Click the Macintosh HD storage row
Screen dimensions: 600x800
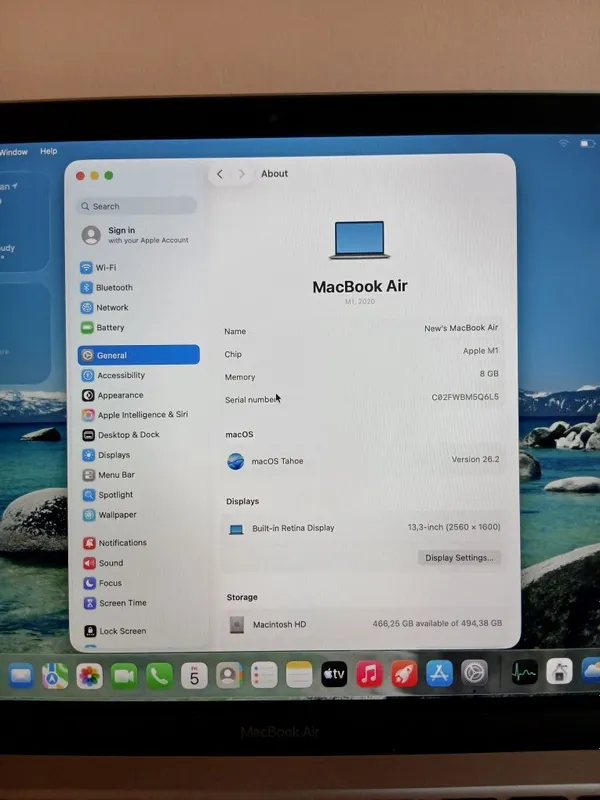pos(365,624)
